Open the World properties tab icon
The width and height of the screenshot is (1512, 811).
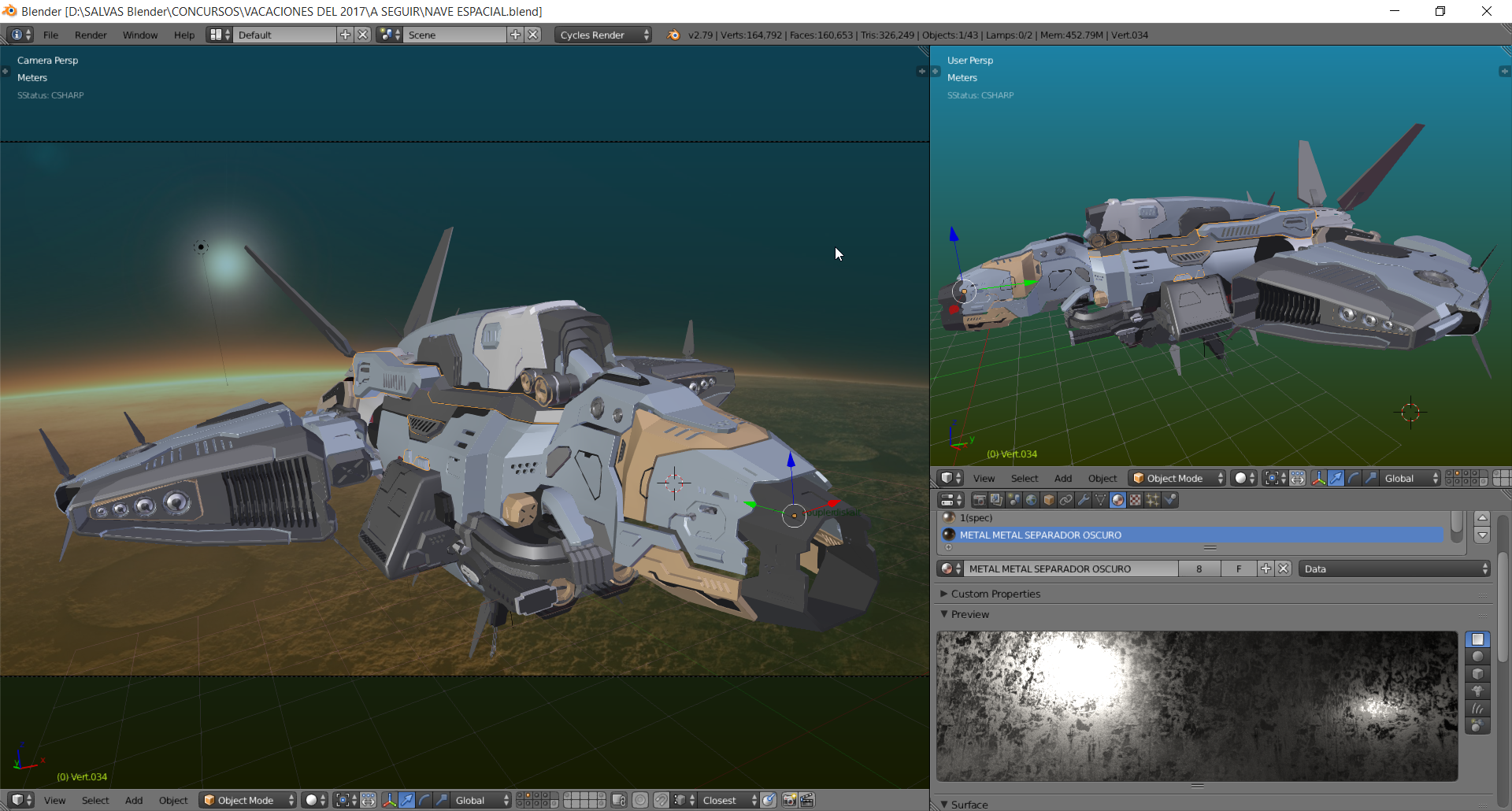pyautogui.click(x=1031, y=500)
